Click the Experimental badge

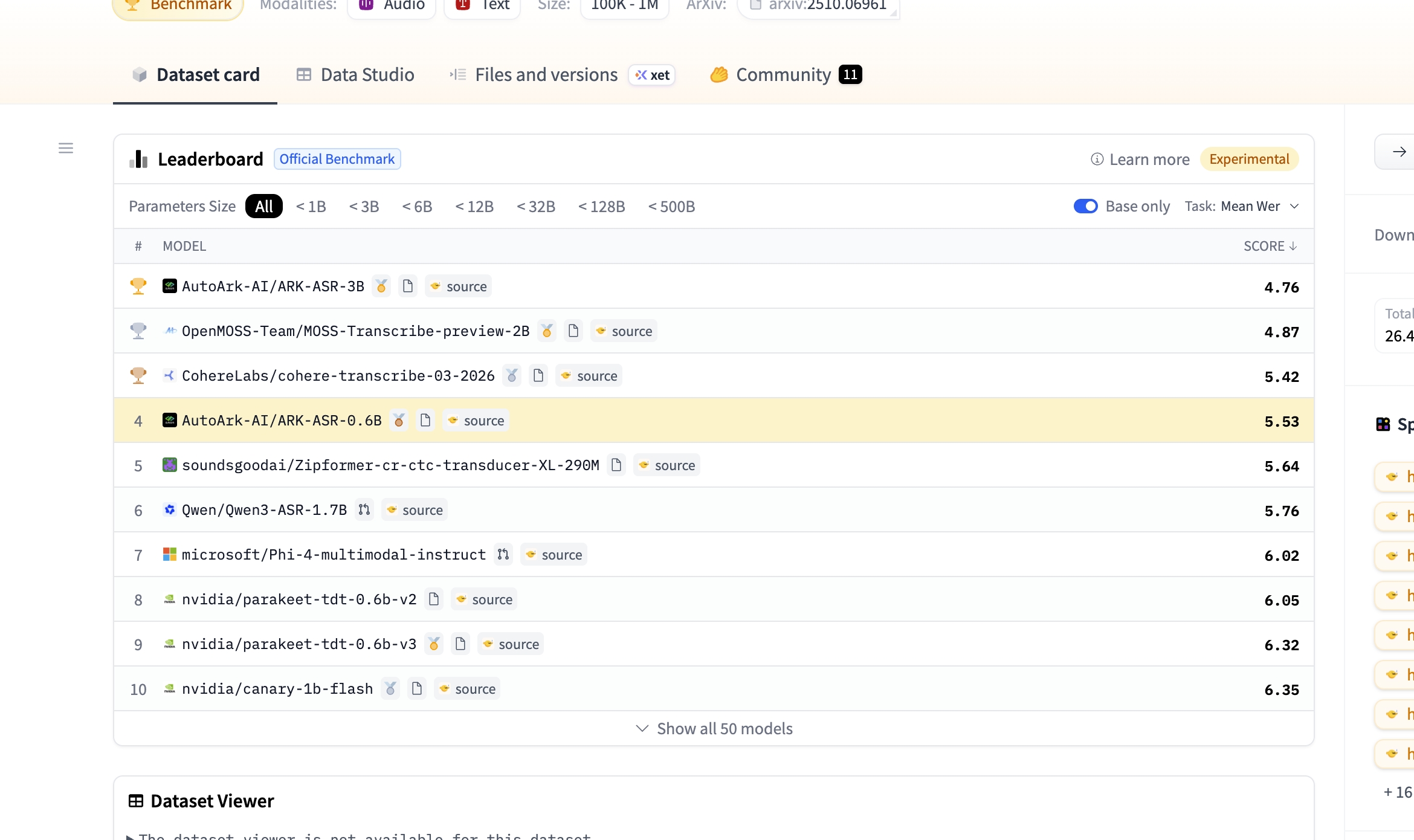click(x=1249, y=159)
